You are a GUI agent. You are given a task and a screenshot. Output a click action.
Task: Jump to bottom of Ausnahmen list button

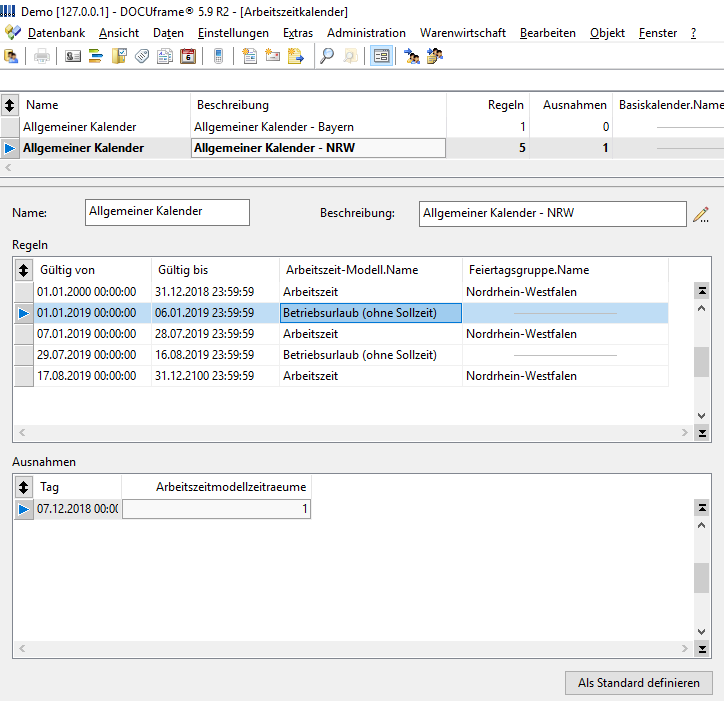click(x=702, y=649)
